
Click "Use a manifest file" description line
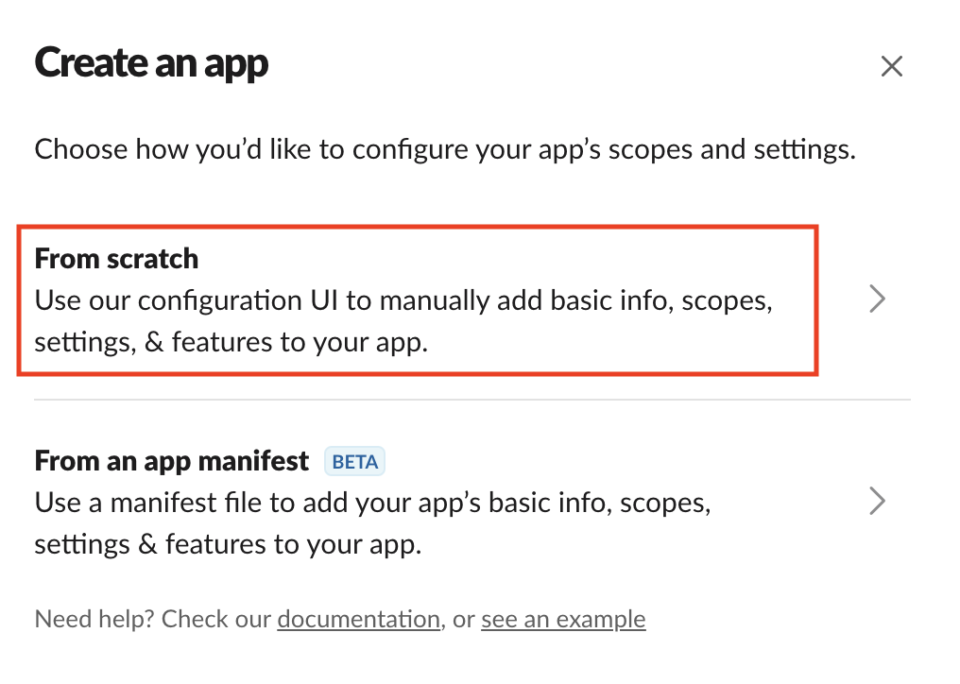click(372, 502)
